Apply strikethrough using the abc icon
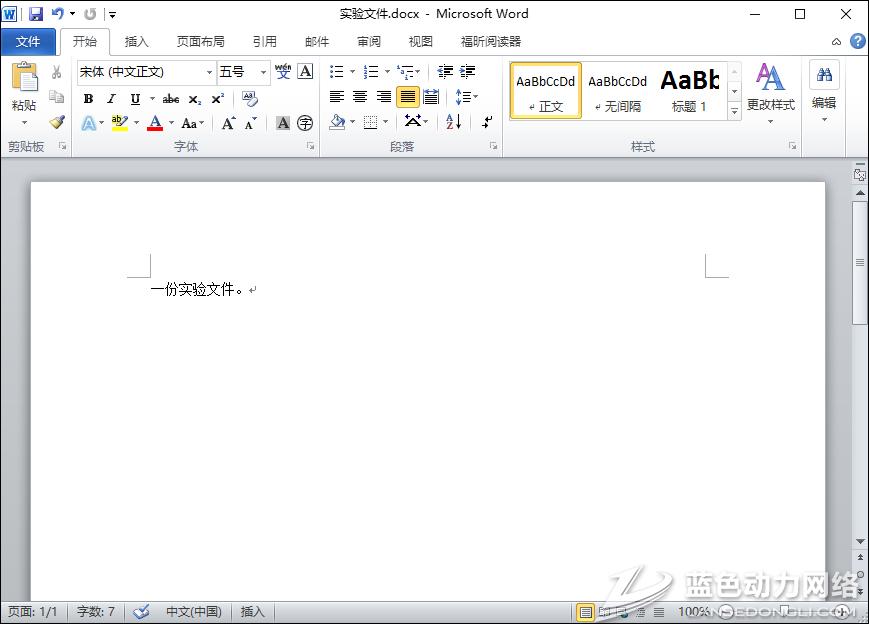Viewport: 869px width, 624px height. 171,99
